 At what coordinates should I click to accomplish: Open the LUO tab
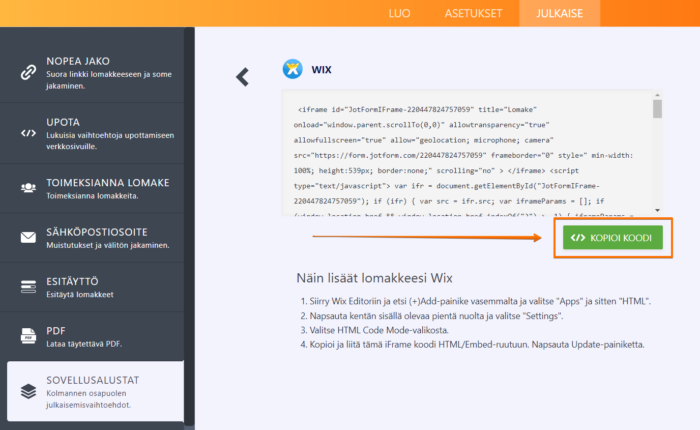[399, 13]
